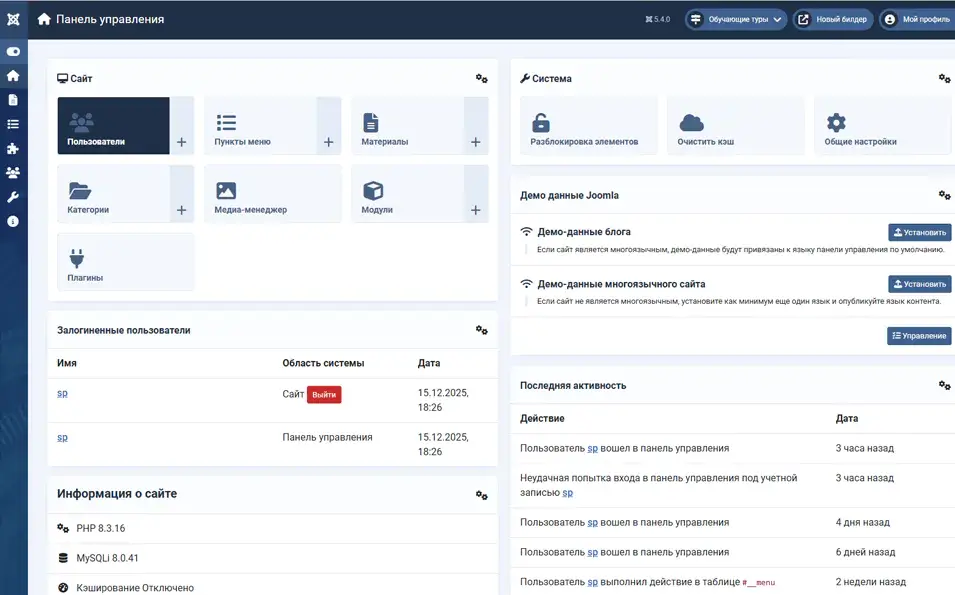Image resolution: width=955 pixels, height=595 pixels.
Task: Open the sp user link in Залогиненные пользователи
Action: pyautogui.click(x=62, y=393)
